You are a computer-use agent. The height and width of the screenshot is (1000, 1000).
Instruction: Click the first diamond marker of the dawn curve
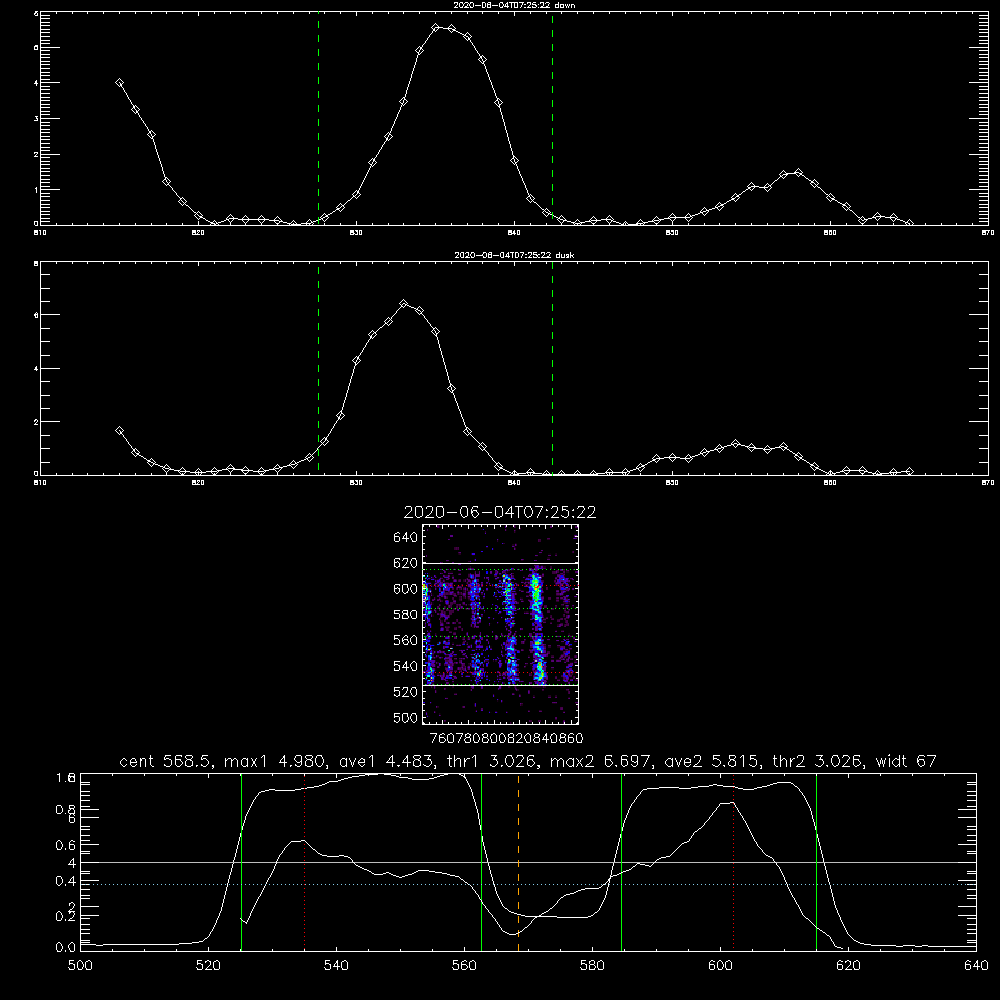[x=119, y=82]
